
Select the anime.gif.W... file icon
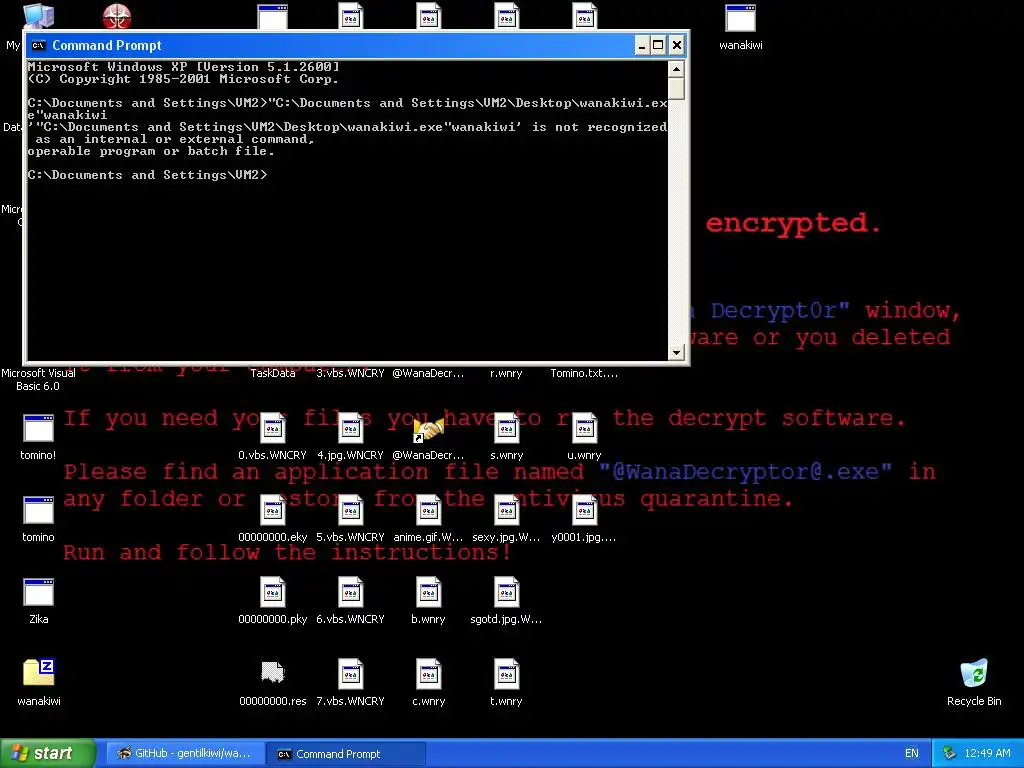[x=428, y=510]
